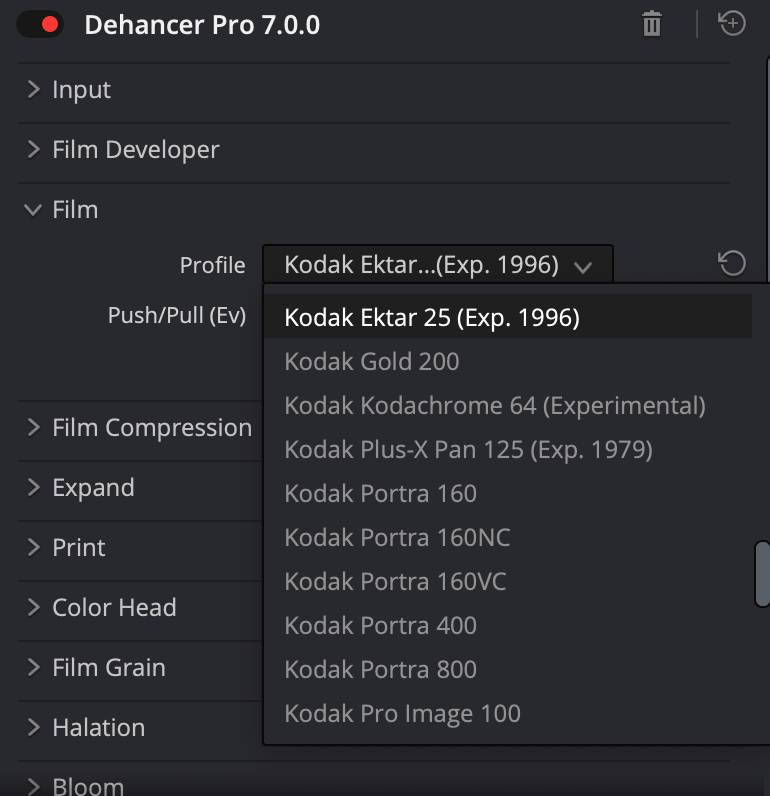The height and width of the screenshot is (796, 770).
Task: Reset the Film Profile parameter
Action: coord(732,264)
